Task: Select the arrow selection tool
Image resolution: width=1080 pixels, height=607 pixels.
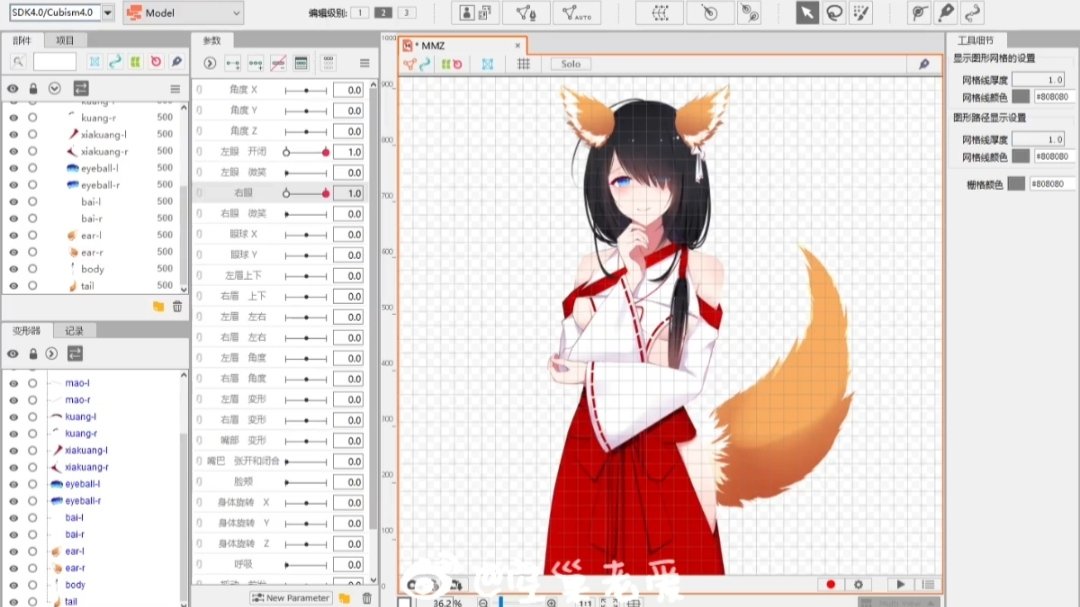Action: 807,13
